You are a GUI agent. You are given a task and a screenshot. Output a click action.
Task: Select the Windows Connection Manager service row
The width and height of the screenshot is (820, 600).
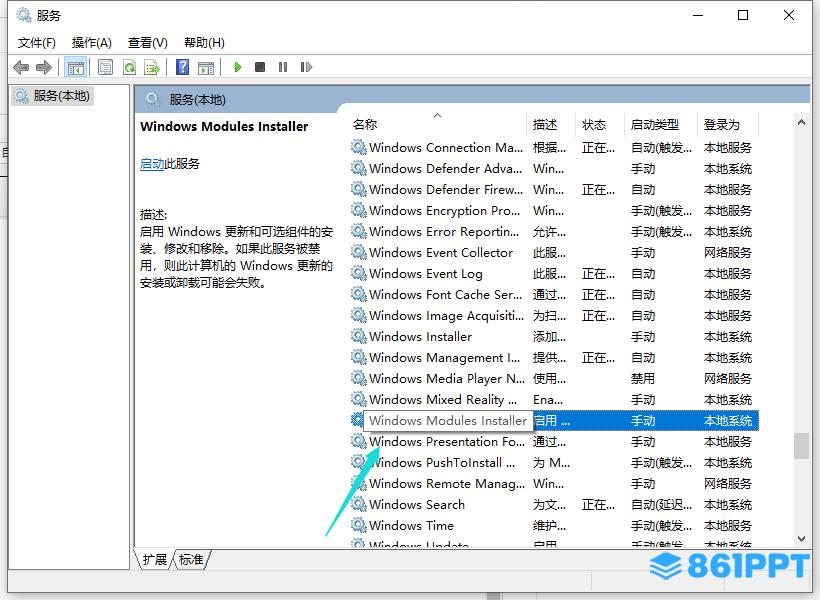tap(553, 148)
